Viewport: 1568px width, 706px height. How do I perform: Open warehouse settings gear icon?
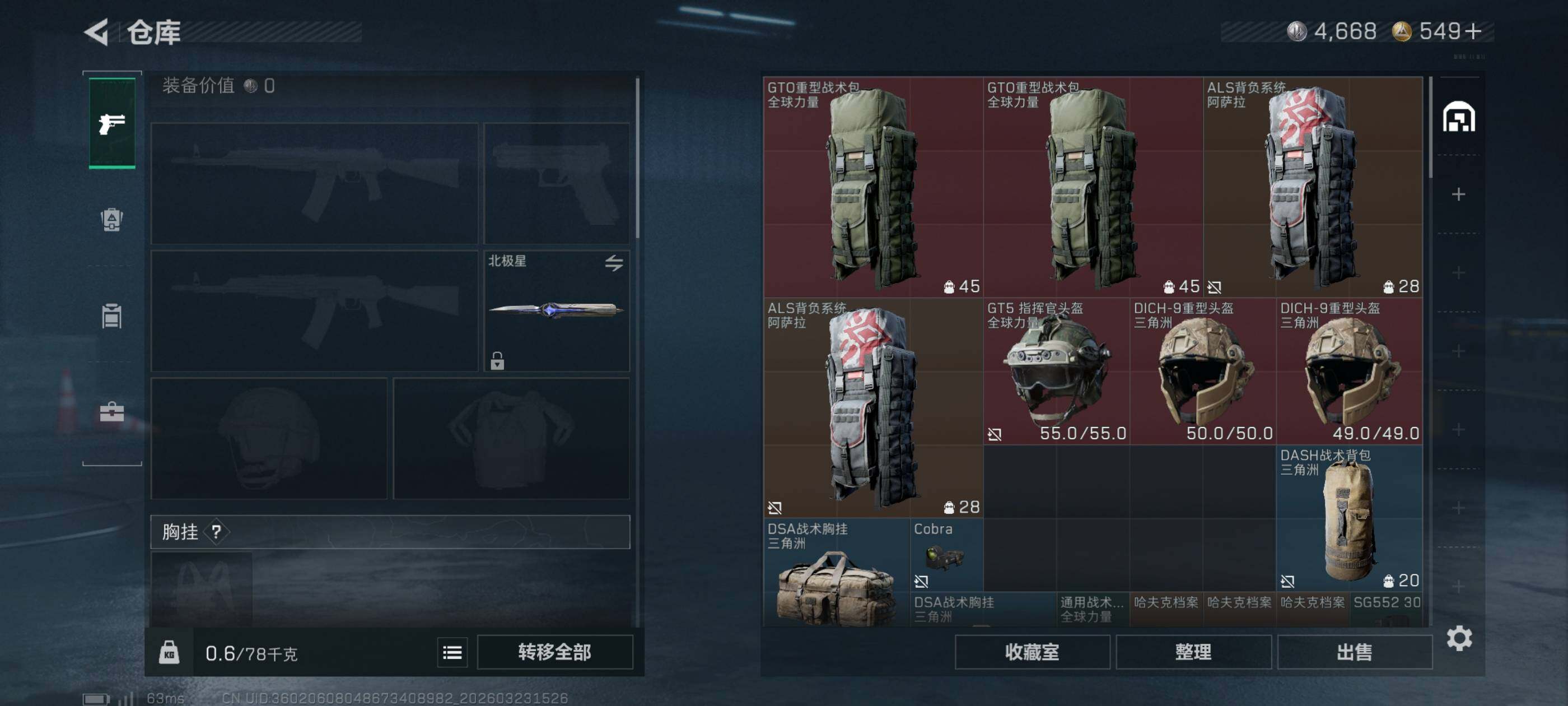(1459, 638)
